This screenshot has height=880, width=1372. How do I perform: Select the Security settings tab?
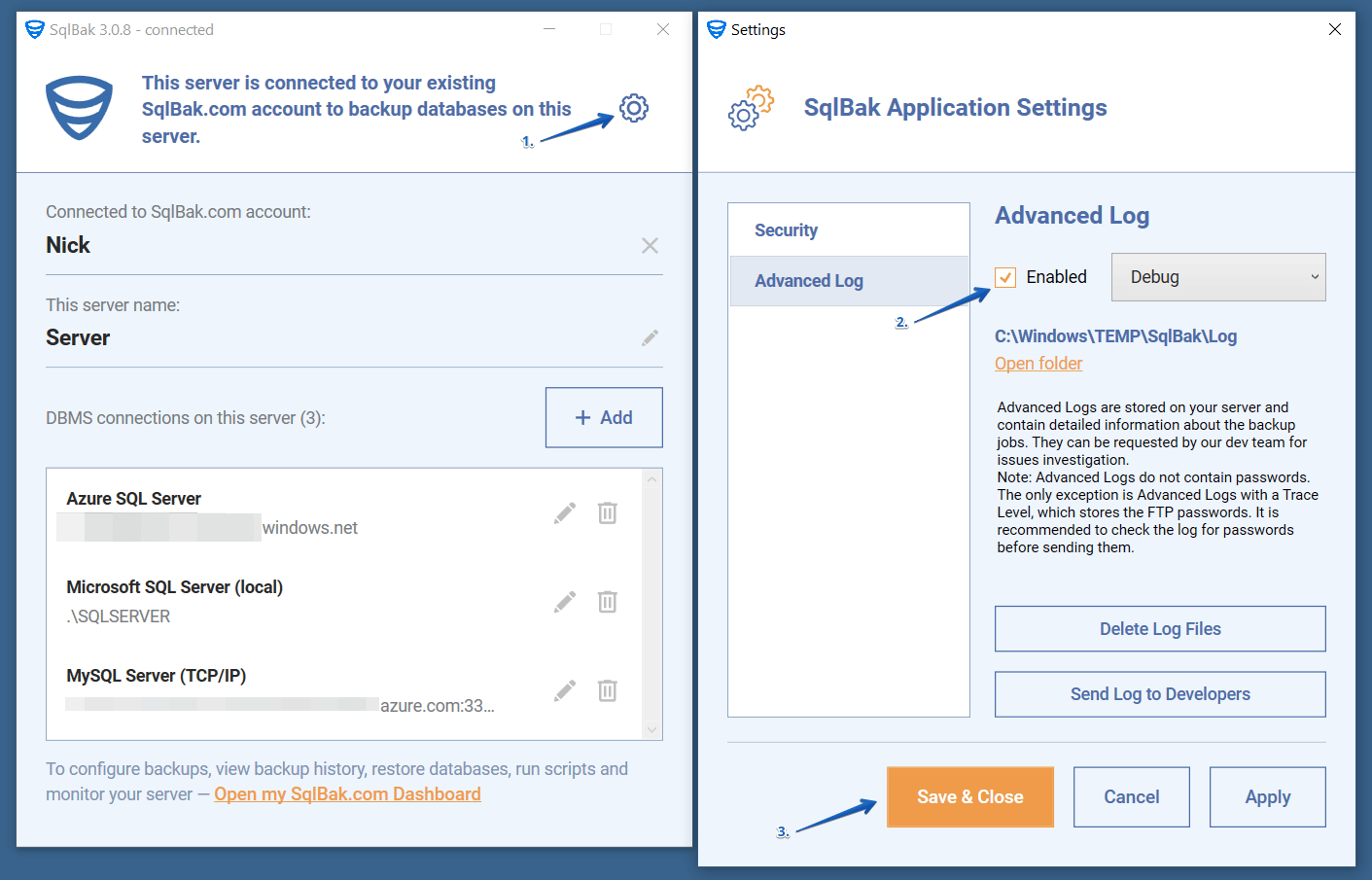tap(849, 230)
